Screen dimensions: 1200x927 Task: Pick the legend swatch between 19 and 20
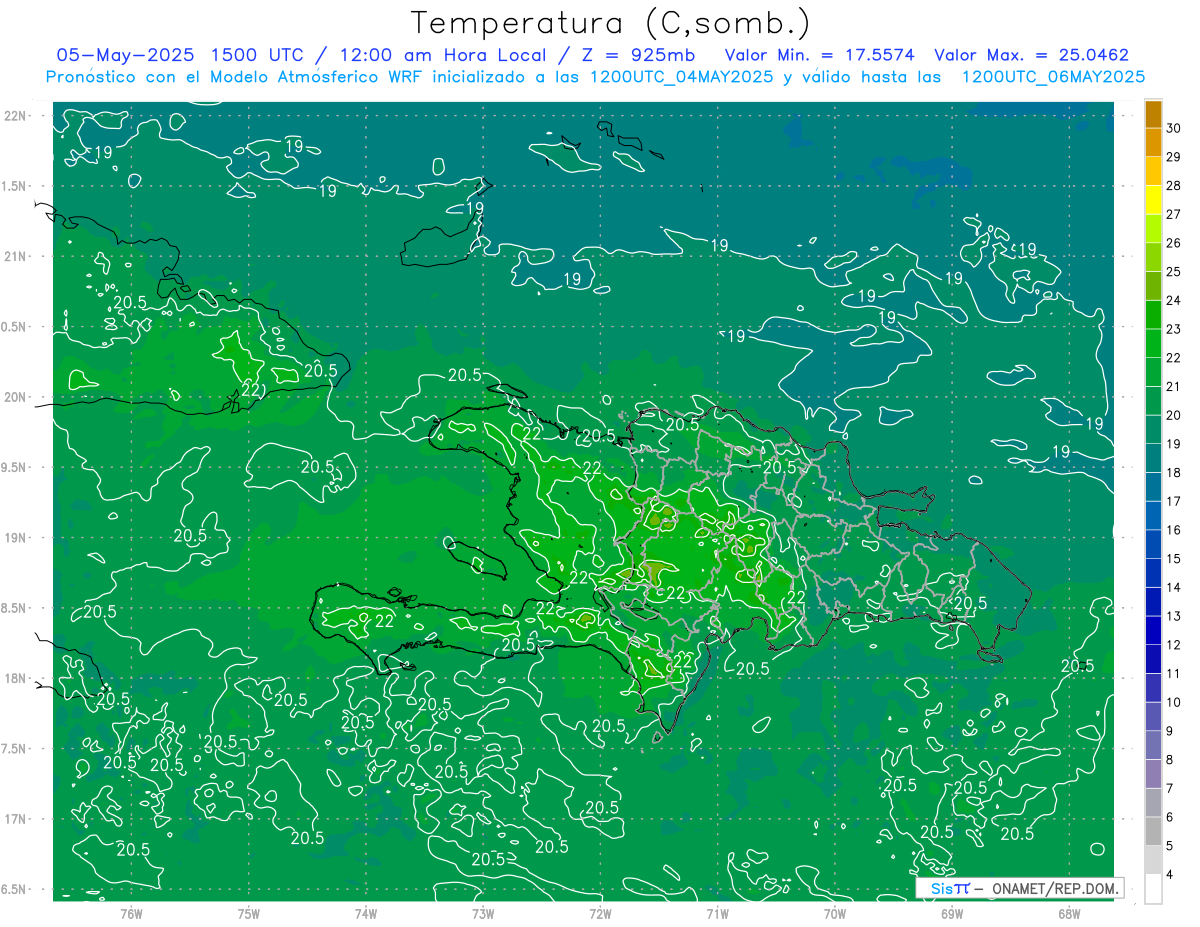[1153, 429]
